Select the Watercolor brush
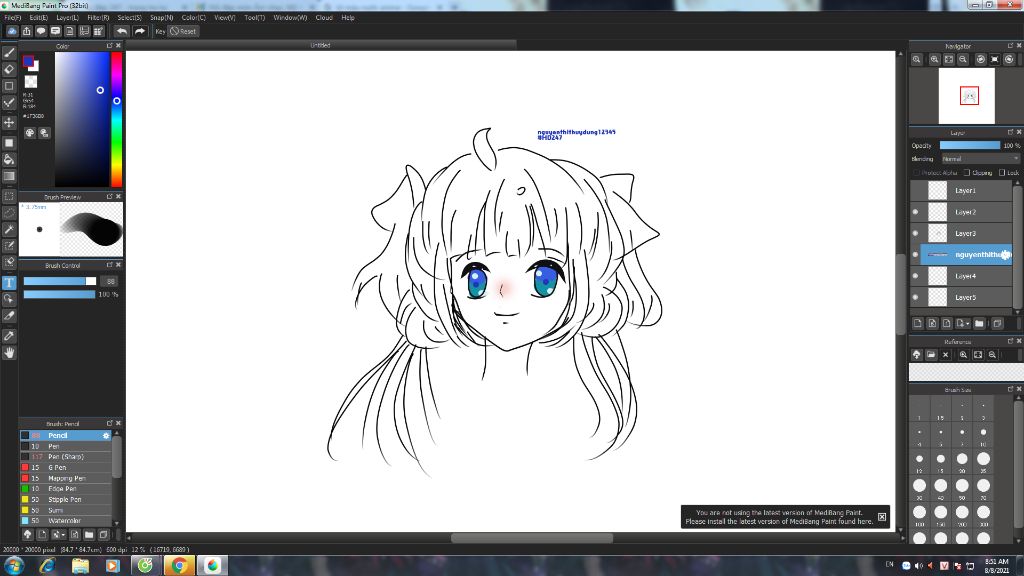This screenshot has height=576, width=1024. [65, 520]
